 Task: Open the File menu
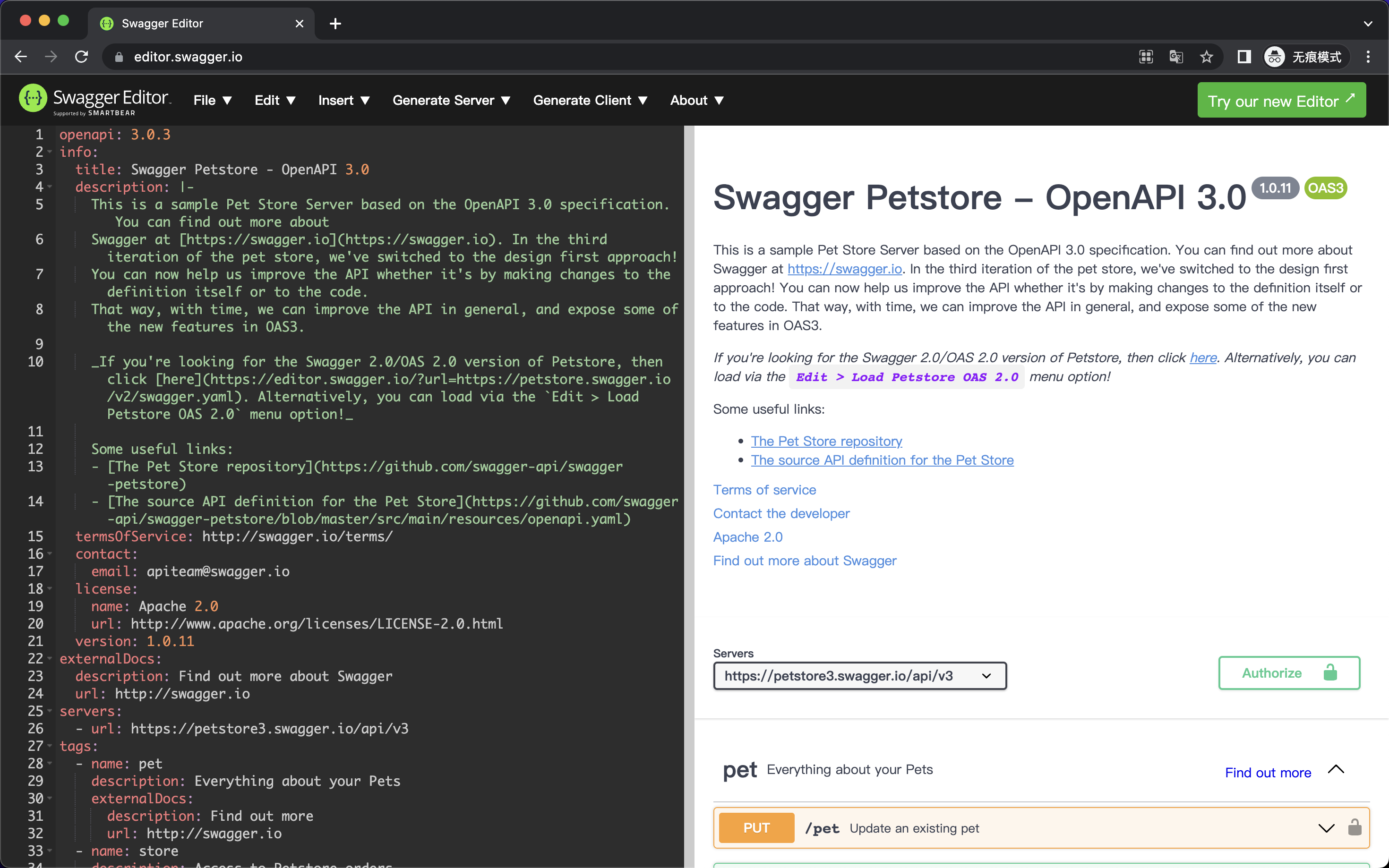tap(212, 100)
